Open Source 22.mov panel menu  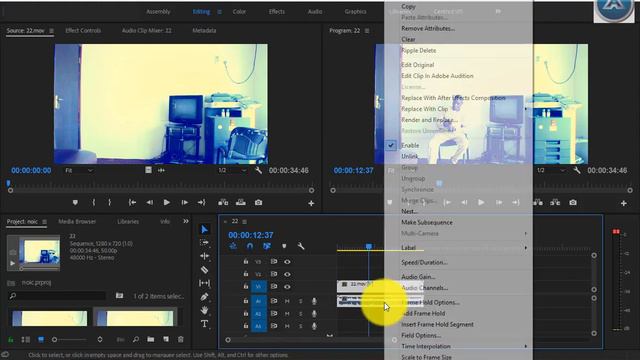(51, 31)
